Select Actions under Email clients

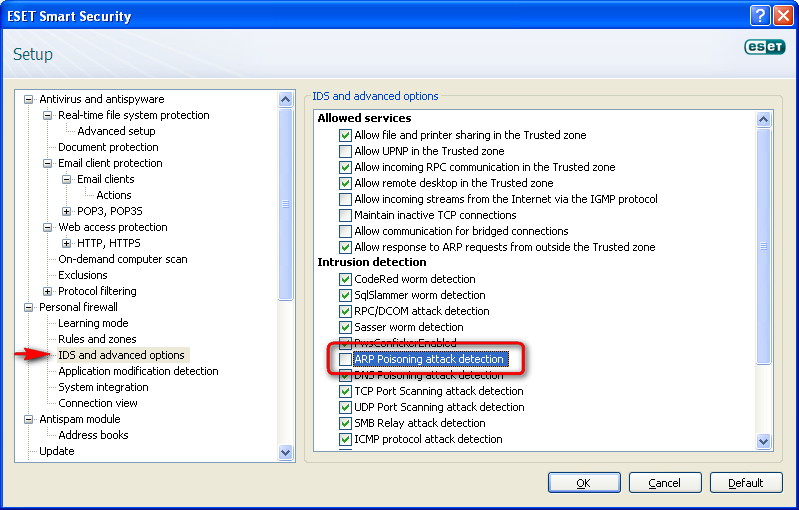click(114, 195)
